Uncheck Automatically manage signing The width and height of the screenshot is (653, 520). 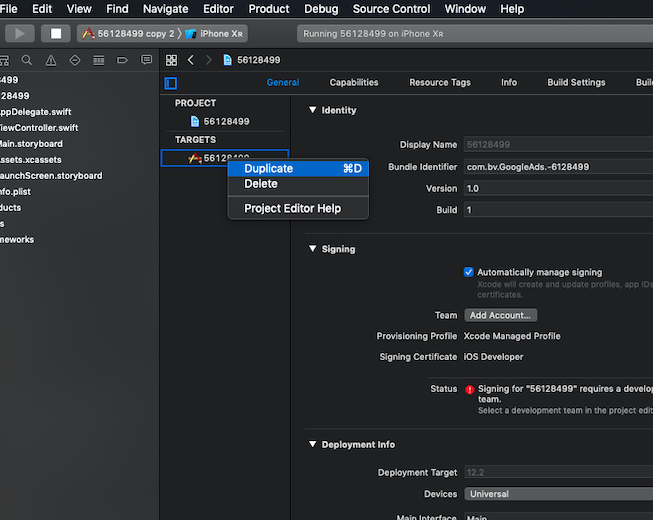click(469, 272)
